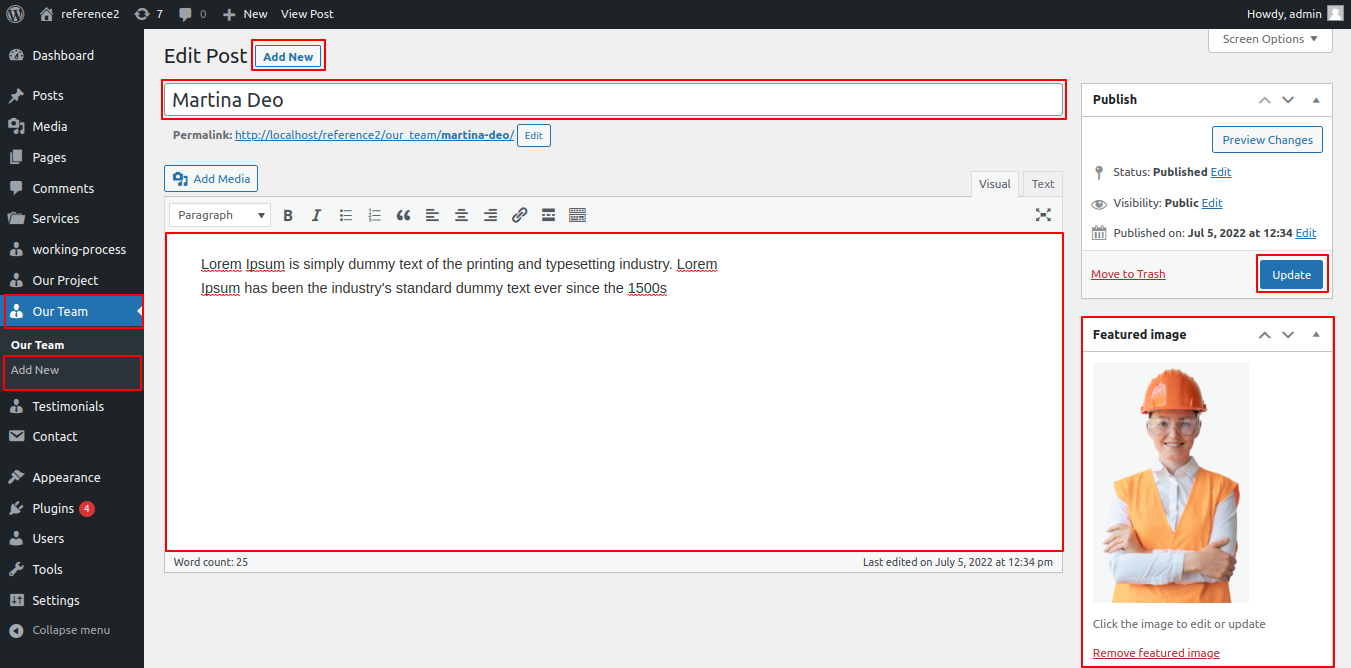Apply italic formatting in editor toolbar
The width and height of the screenshot is (1351, 668).
pyautogui.click(x=316, y=215)
